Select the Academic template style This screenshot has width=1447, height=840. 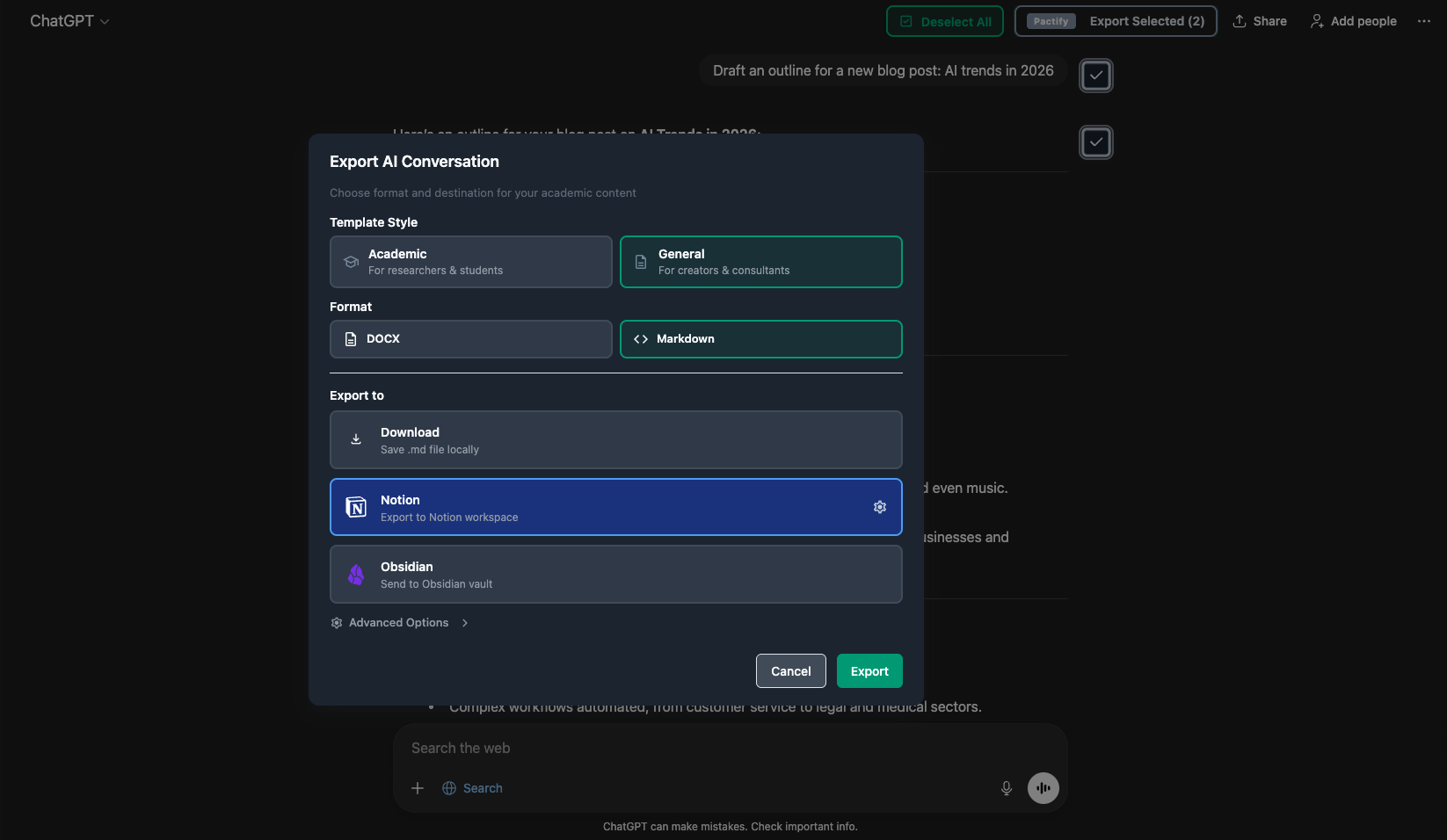pos(470,261)
